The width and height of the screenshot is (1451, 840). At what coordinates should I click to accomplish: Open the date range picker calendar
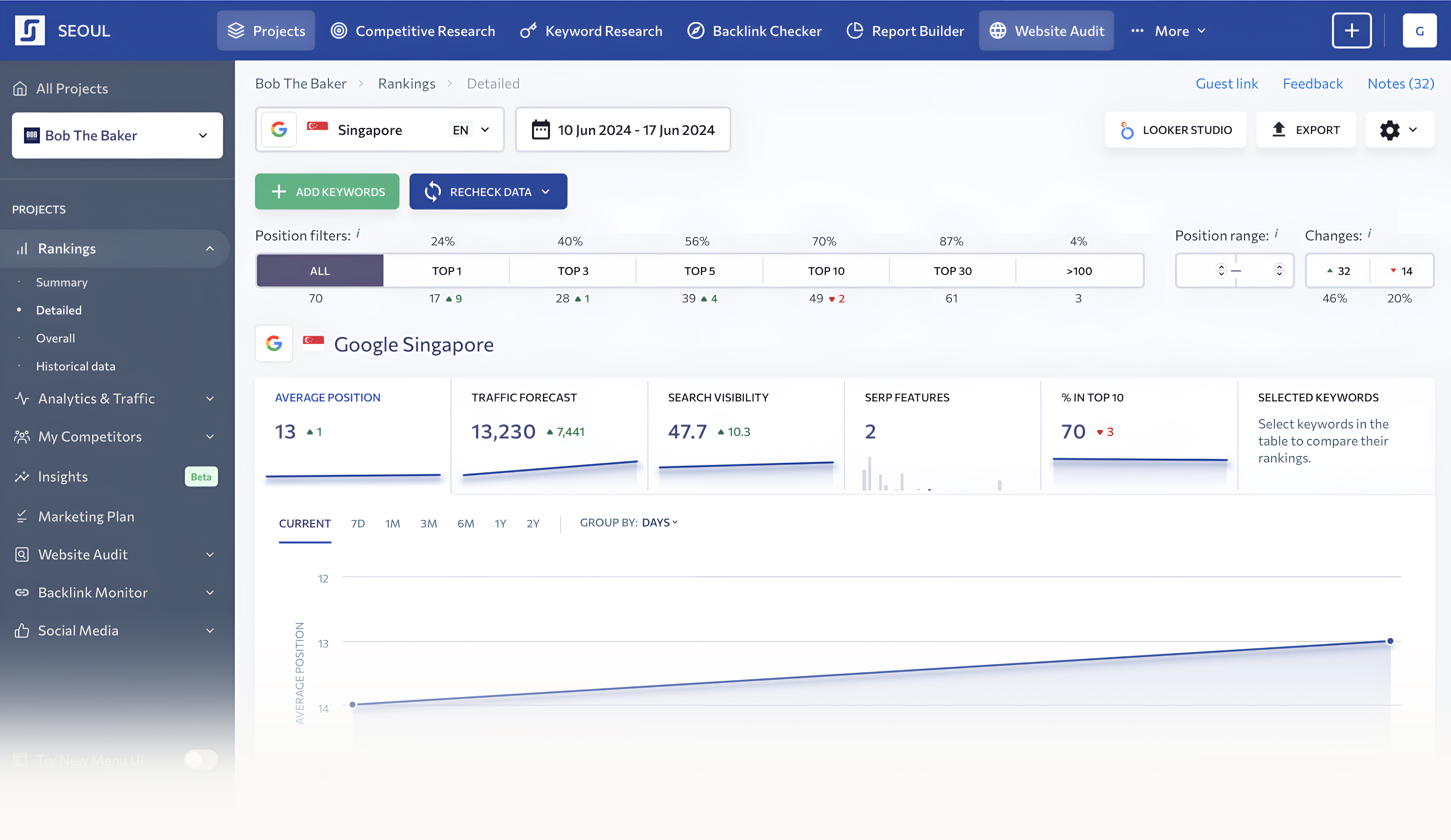[623, 129]
